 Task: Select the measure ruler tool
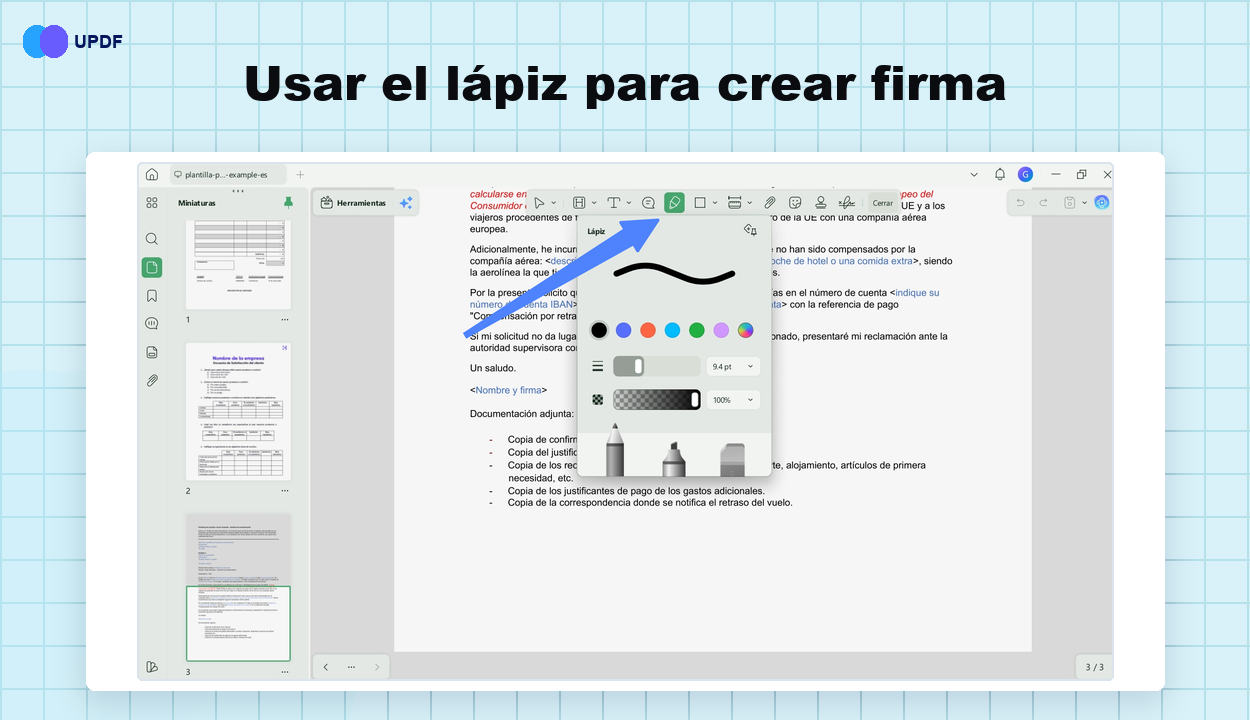(735, 203)
